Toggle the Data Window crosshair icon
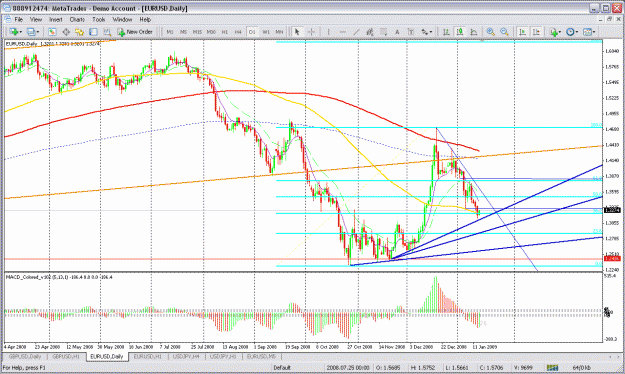Viewport: 625px width, 374px height. (x=66, y=32)
